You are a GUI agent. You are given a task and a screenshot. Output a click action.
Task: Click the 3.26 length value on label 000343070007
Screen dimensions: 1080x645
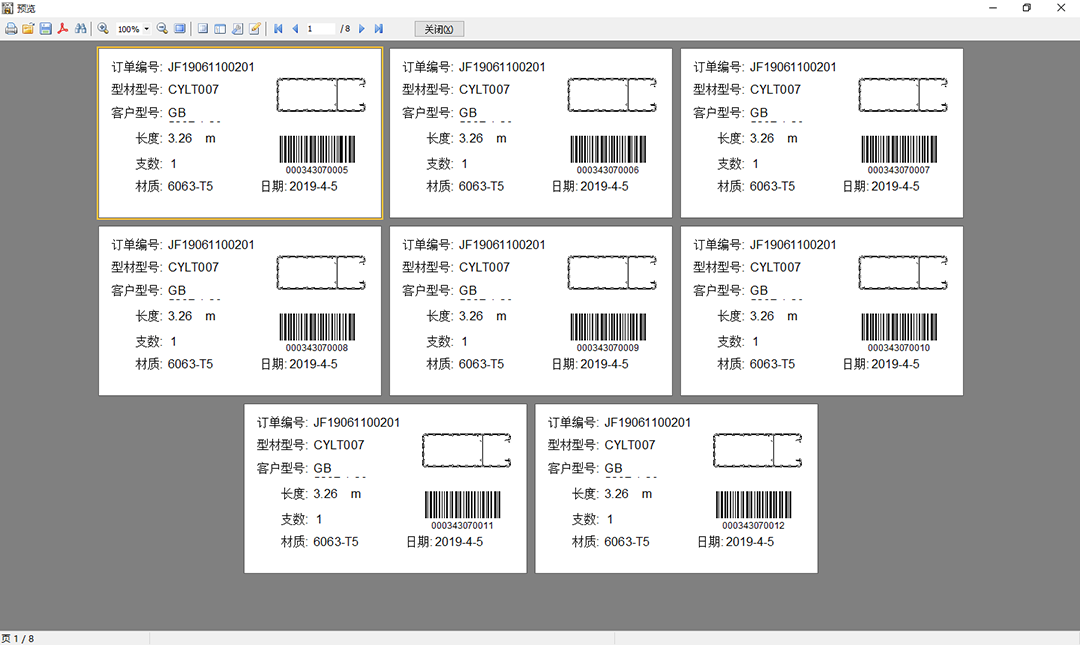(762, 139)
